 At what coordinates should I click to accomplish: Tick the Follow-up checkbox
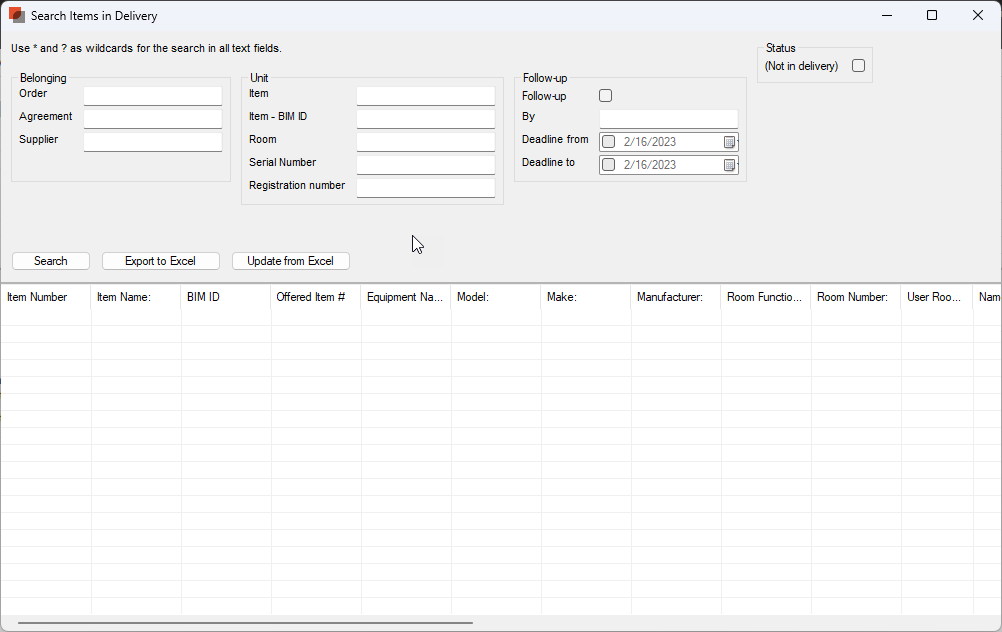click(605, 96)
